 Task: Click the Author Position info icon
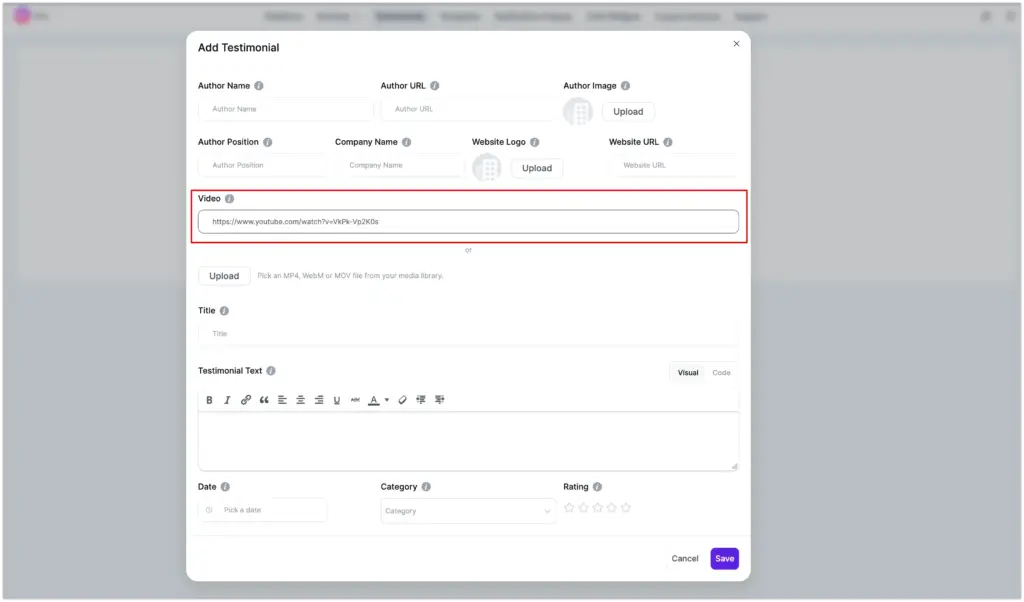tap(268, 142)
